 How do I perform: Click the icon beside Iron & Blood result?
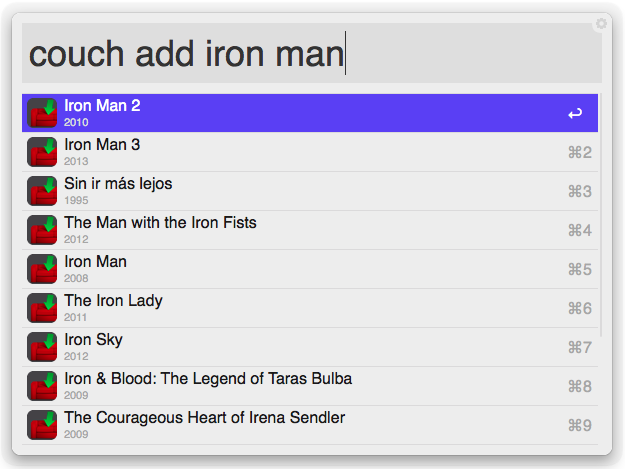(43, 386)
